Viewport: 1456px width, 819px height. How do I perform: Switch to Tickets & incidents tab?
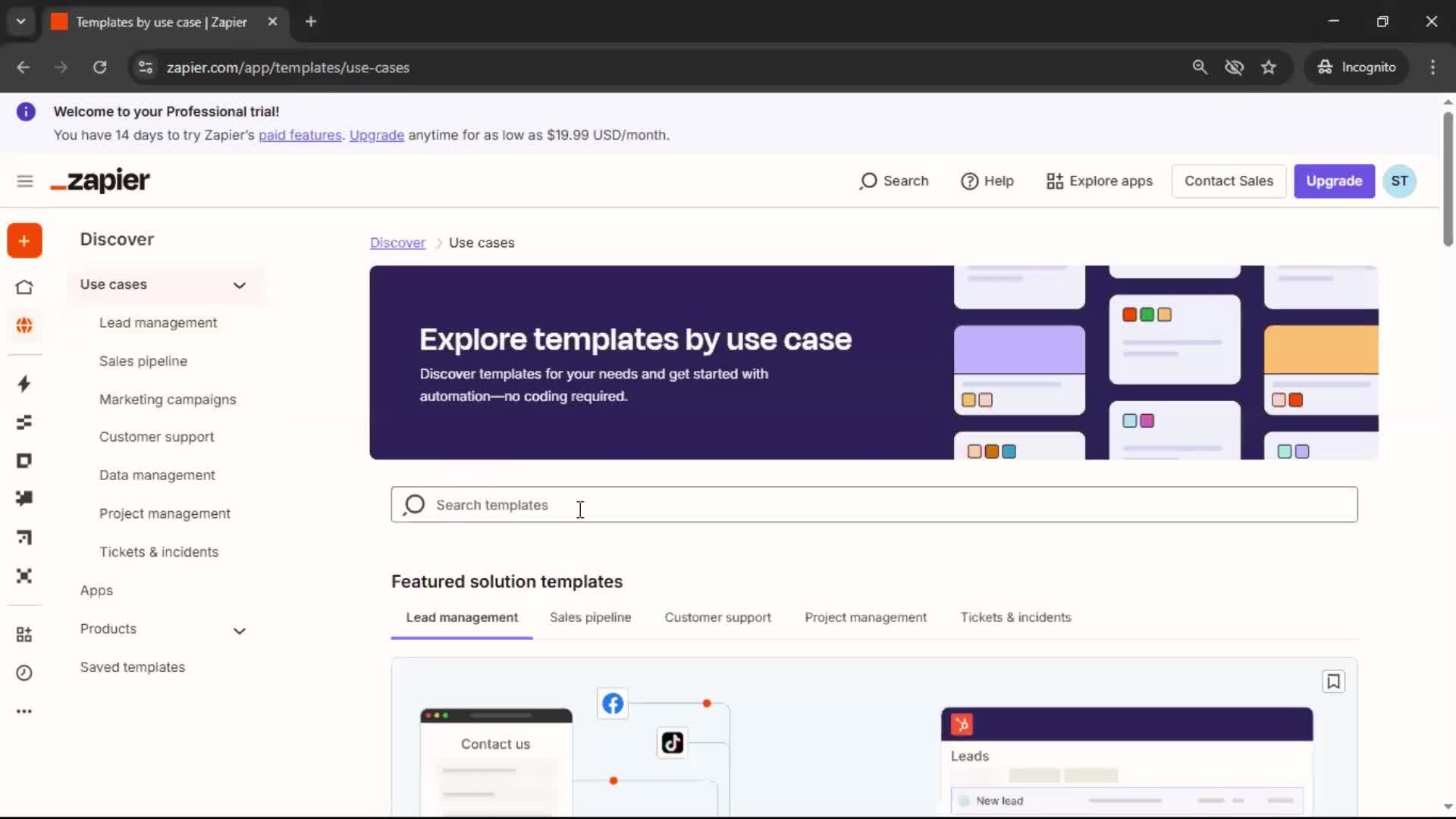(1015, 617)
